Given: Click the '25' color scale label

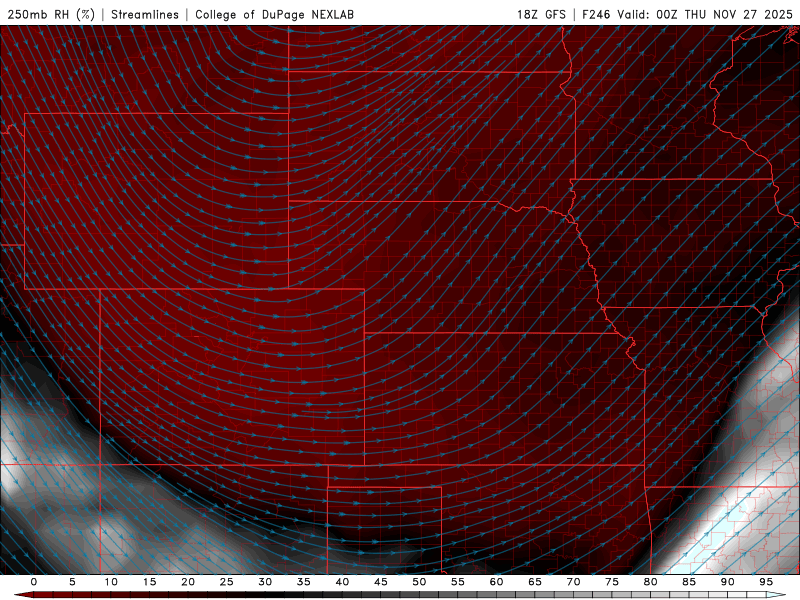Looking at the screenshot, I should click(x=227, y=582).
